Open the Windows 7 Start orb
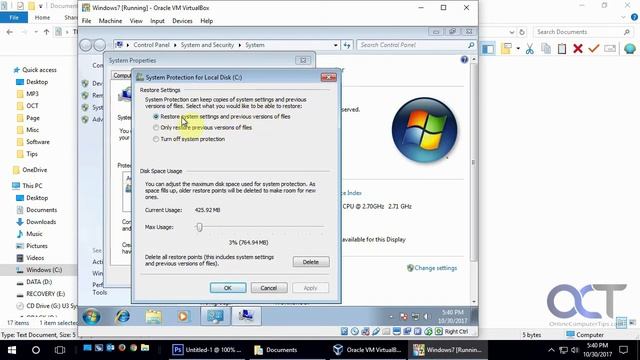The height and width of the screenshot is (360, 640). click(x=91, y=316)
